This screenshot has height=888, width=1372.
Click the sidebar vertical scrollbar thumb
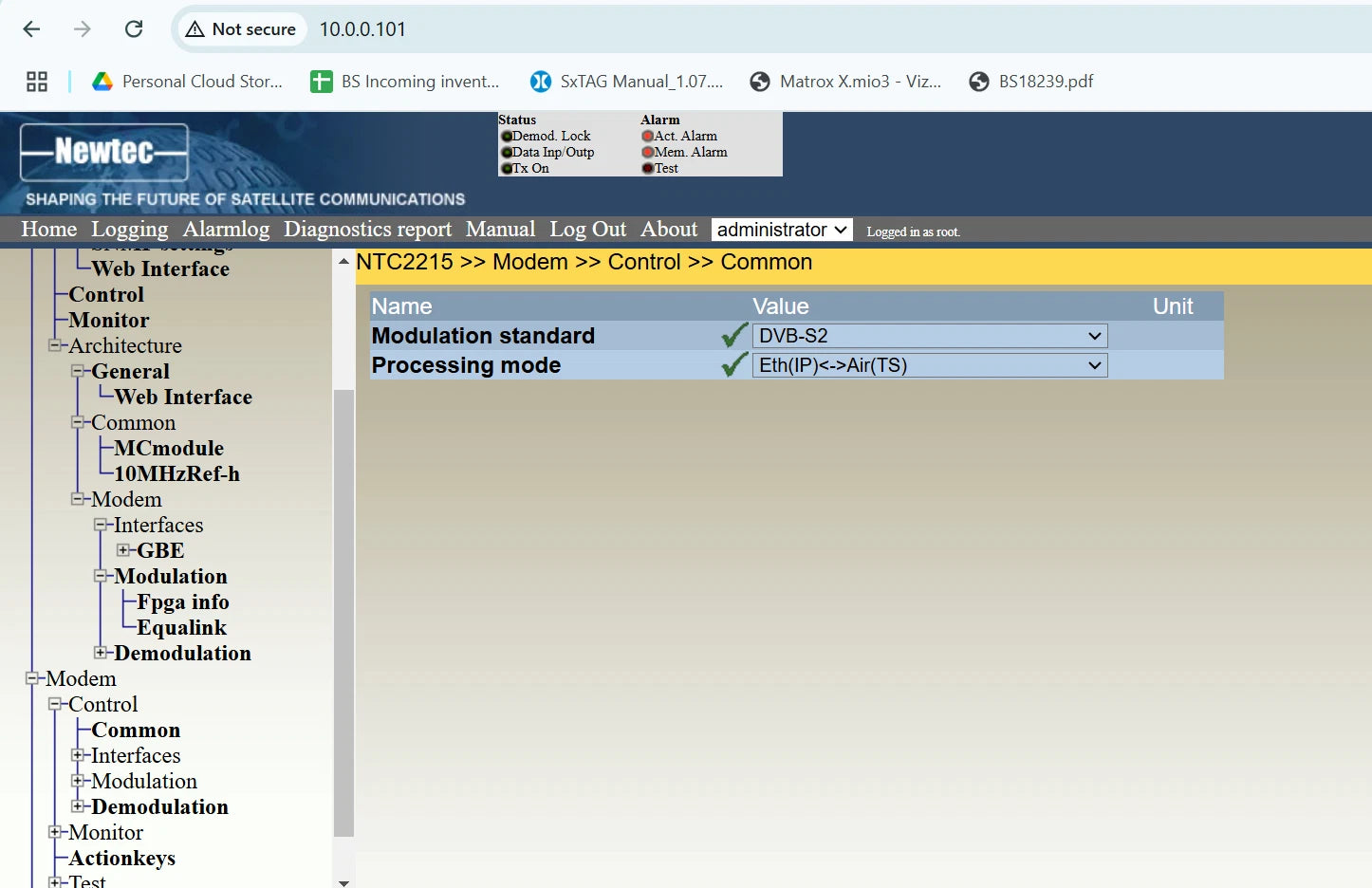pos(343,612)
